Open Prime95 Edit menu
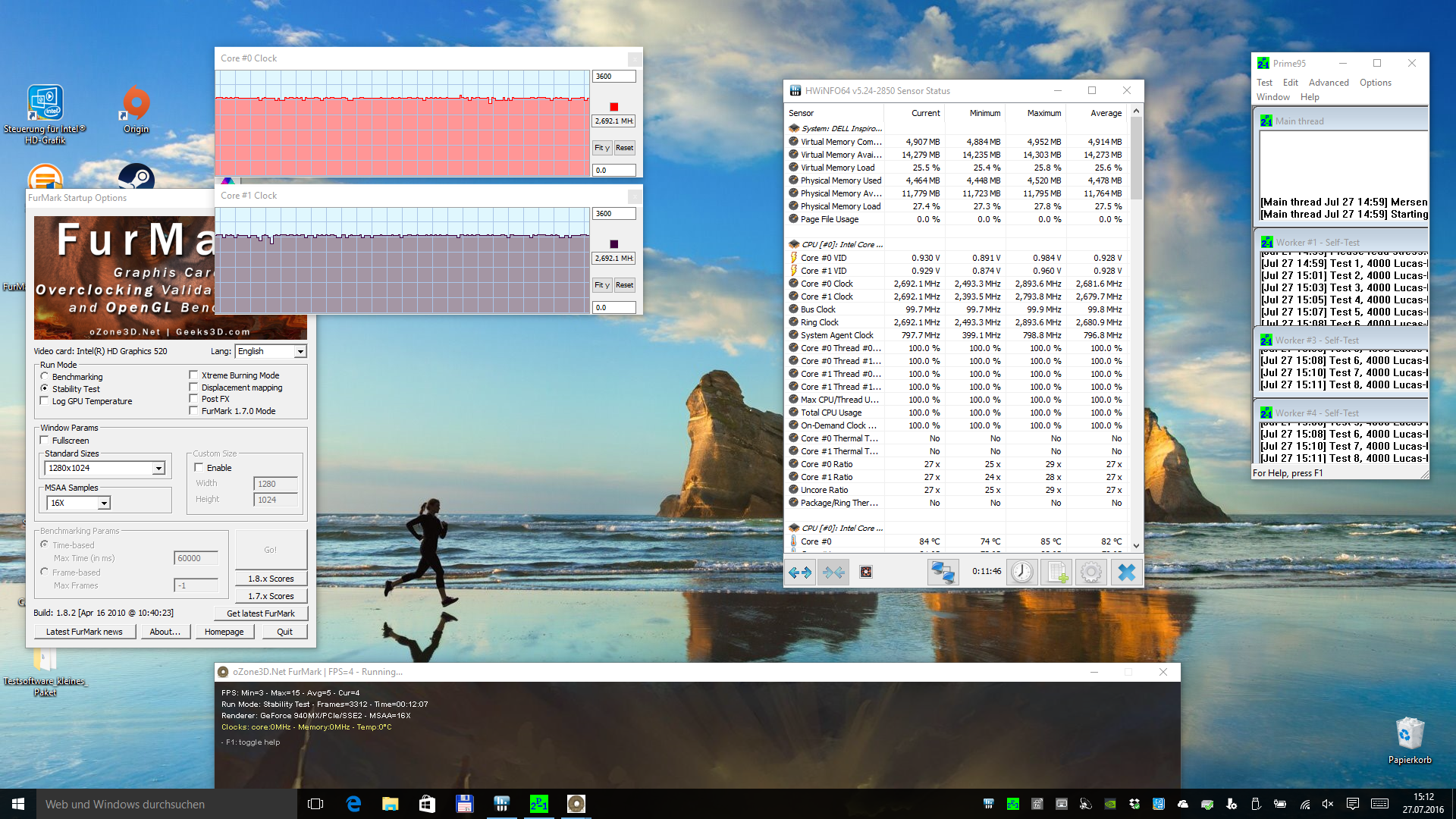 tap(1290, 83)
